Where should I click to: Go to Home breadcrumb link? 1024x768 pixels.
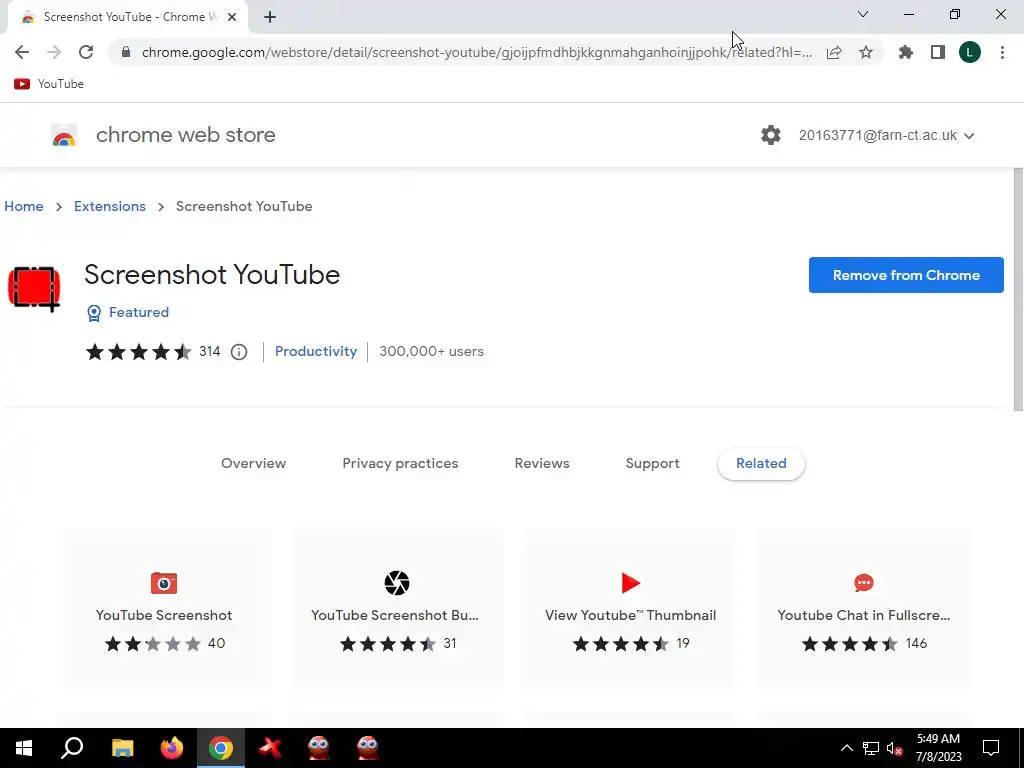(24, 206)
